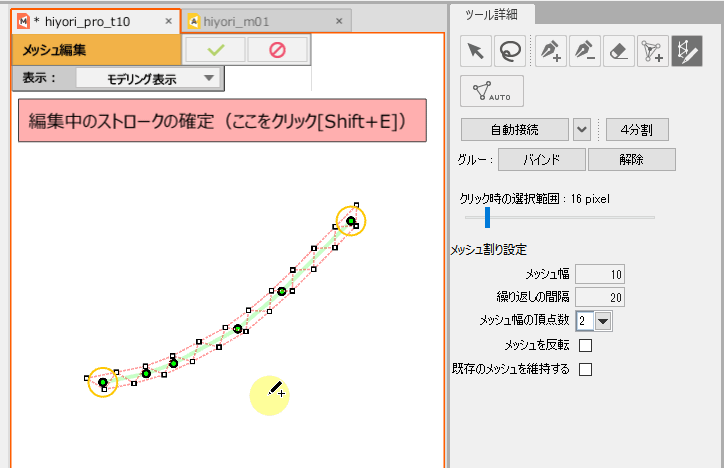Choose the remove vertex pen tool

coord(584,51)
